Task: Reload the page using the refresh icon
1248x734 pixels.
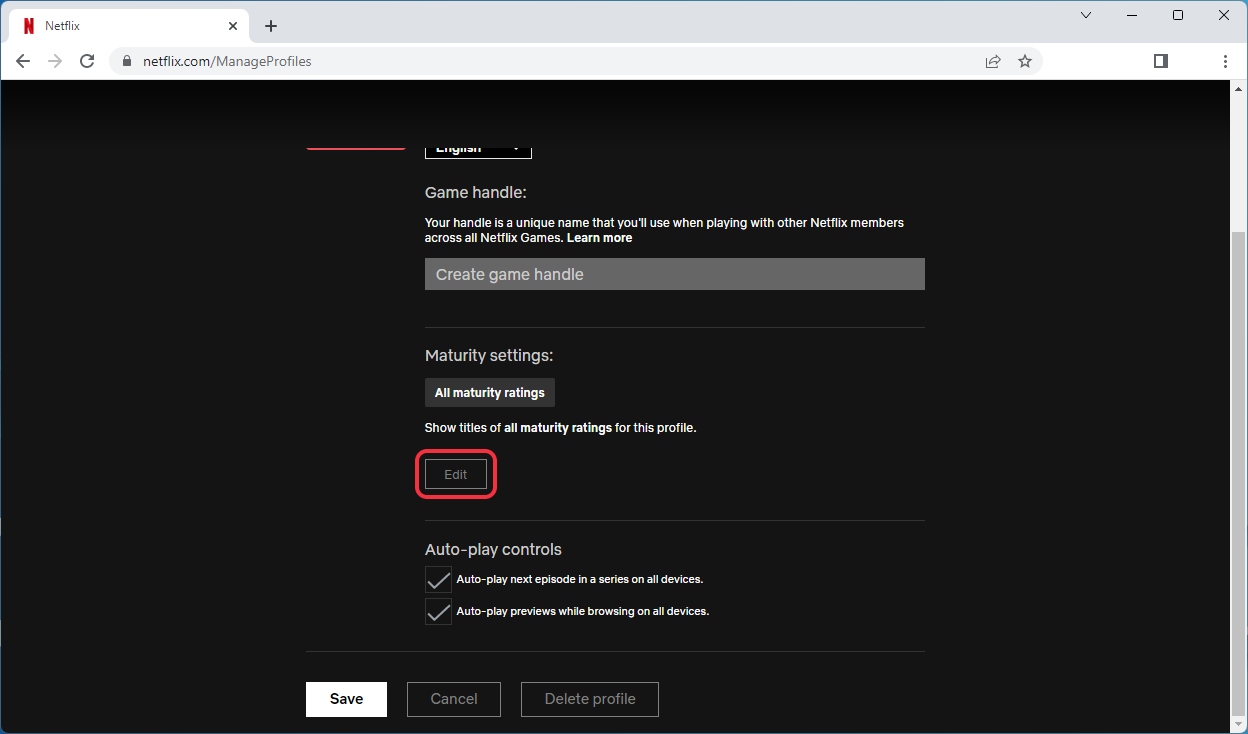Action: point(87,61)
